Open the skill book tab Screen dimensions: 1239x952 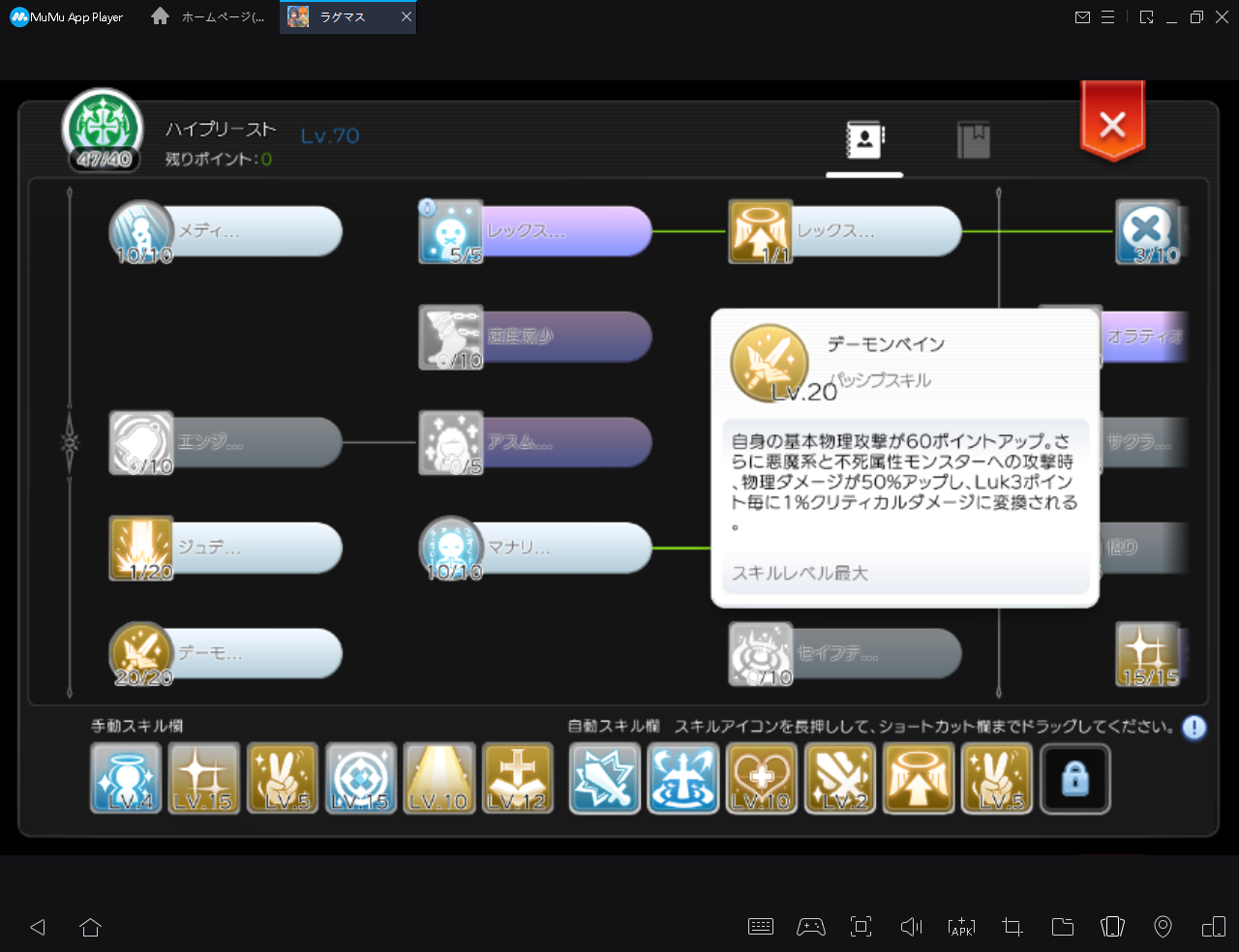974,140
